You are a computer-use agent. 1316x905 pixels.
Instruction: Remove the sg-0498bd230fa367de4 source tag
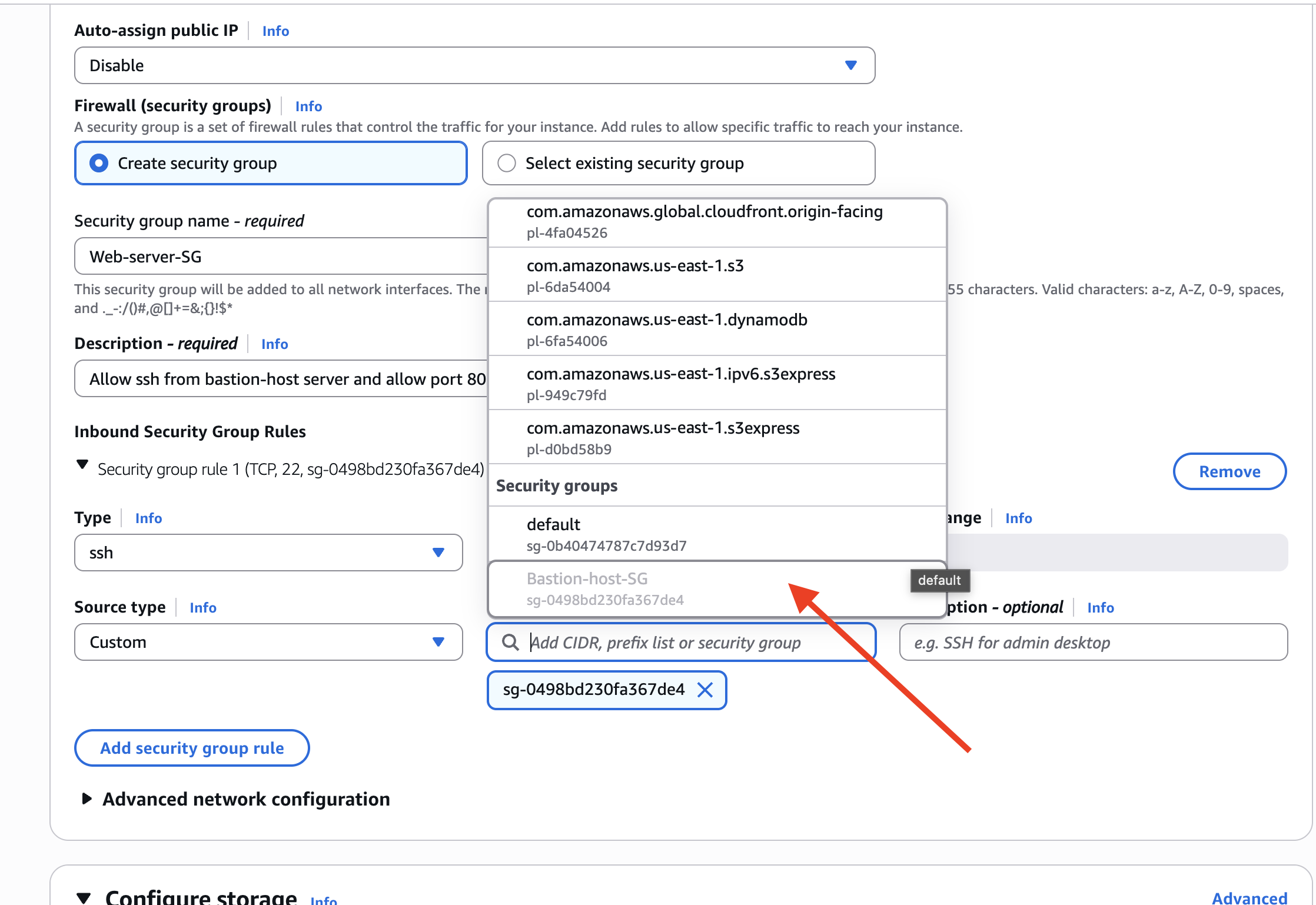coord(705,690)
